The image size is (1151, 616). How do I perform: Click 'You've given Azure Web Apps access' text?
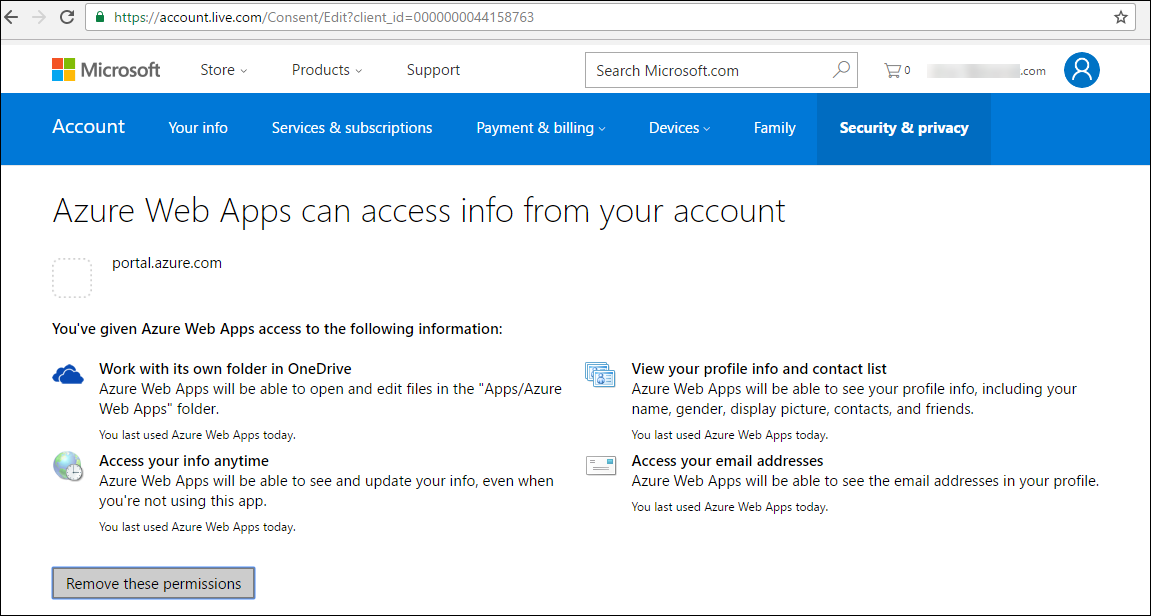(x=277, y=329)
